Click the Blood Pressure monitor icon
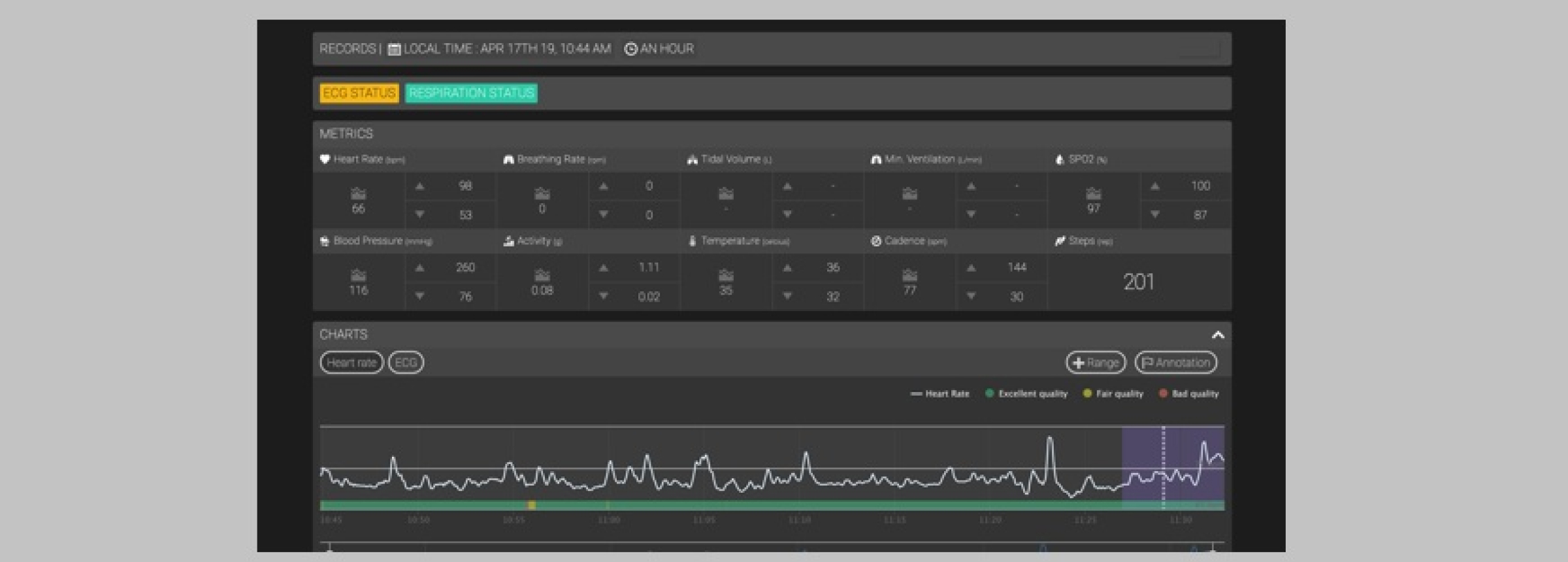 325,241
